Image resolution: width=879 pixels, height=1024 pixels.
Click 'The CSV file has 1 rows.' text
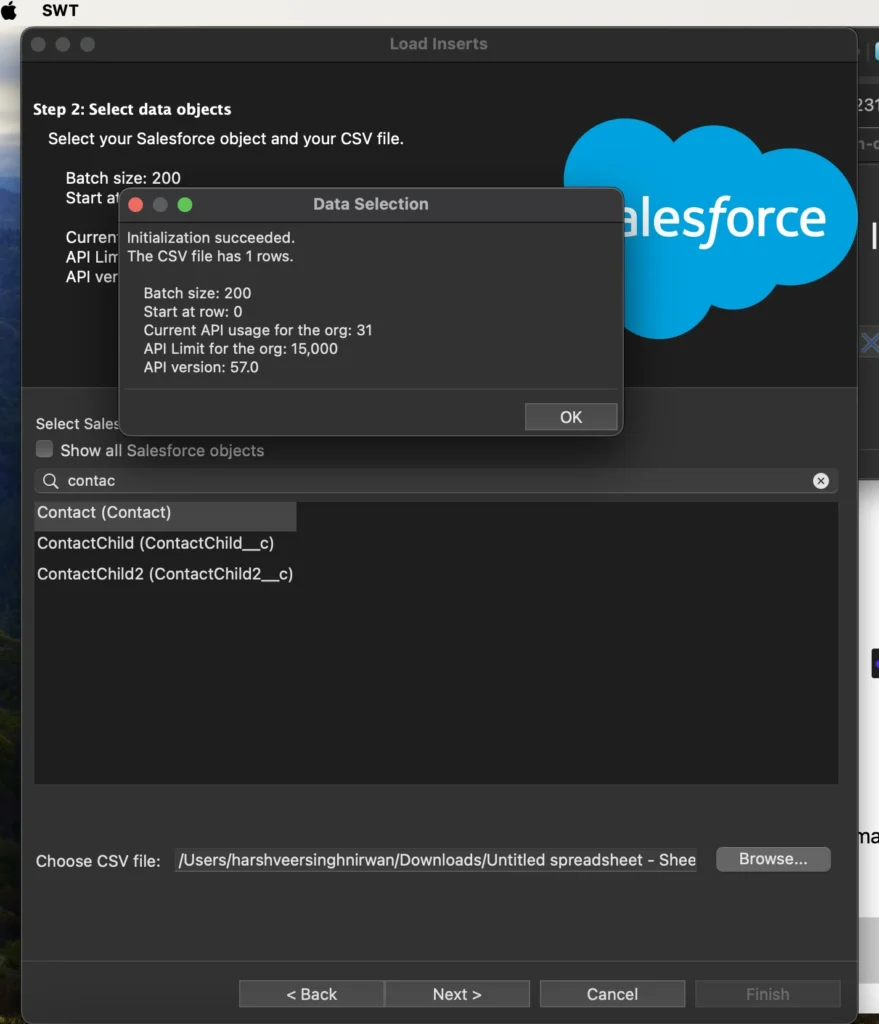(x=210, y=256)
